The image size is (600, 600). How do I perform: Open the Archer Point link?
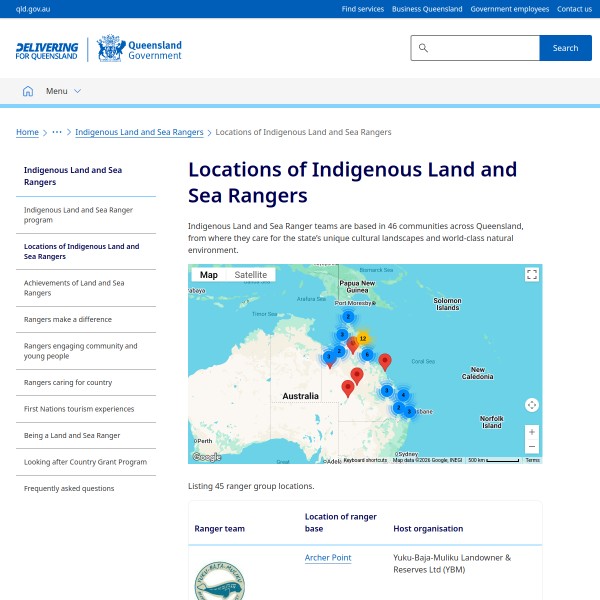click(328, 557)
